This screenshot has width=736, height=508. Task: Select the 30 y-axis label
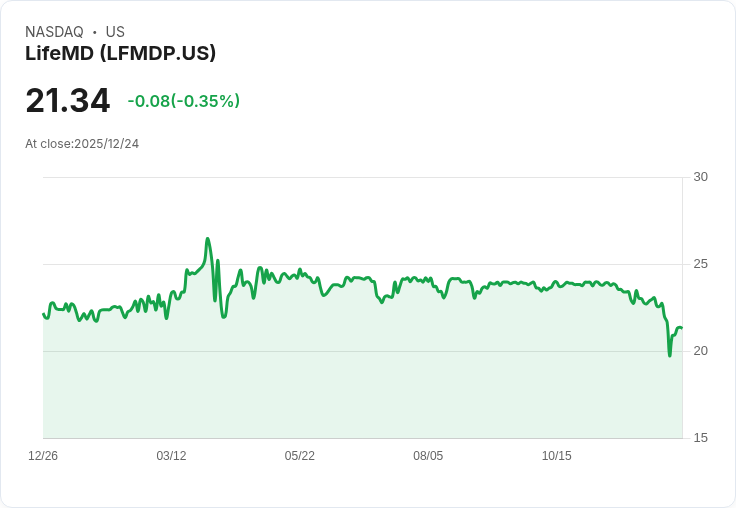(700, 177)
